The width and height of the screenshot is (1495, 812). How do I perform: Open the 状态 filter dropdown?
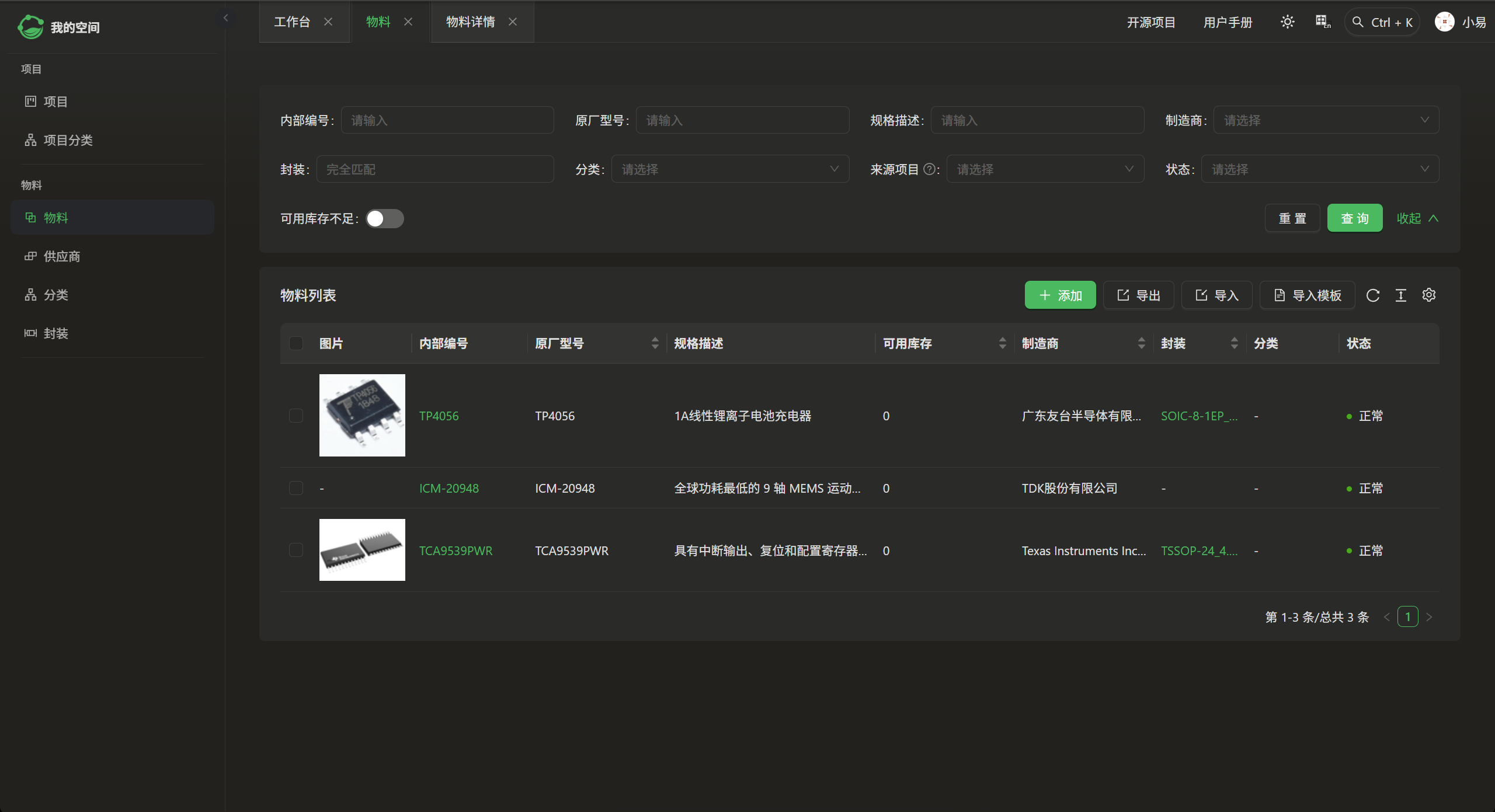pos(1320,169)
